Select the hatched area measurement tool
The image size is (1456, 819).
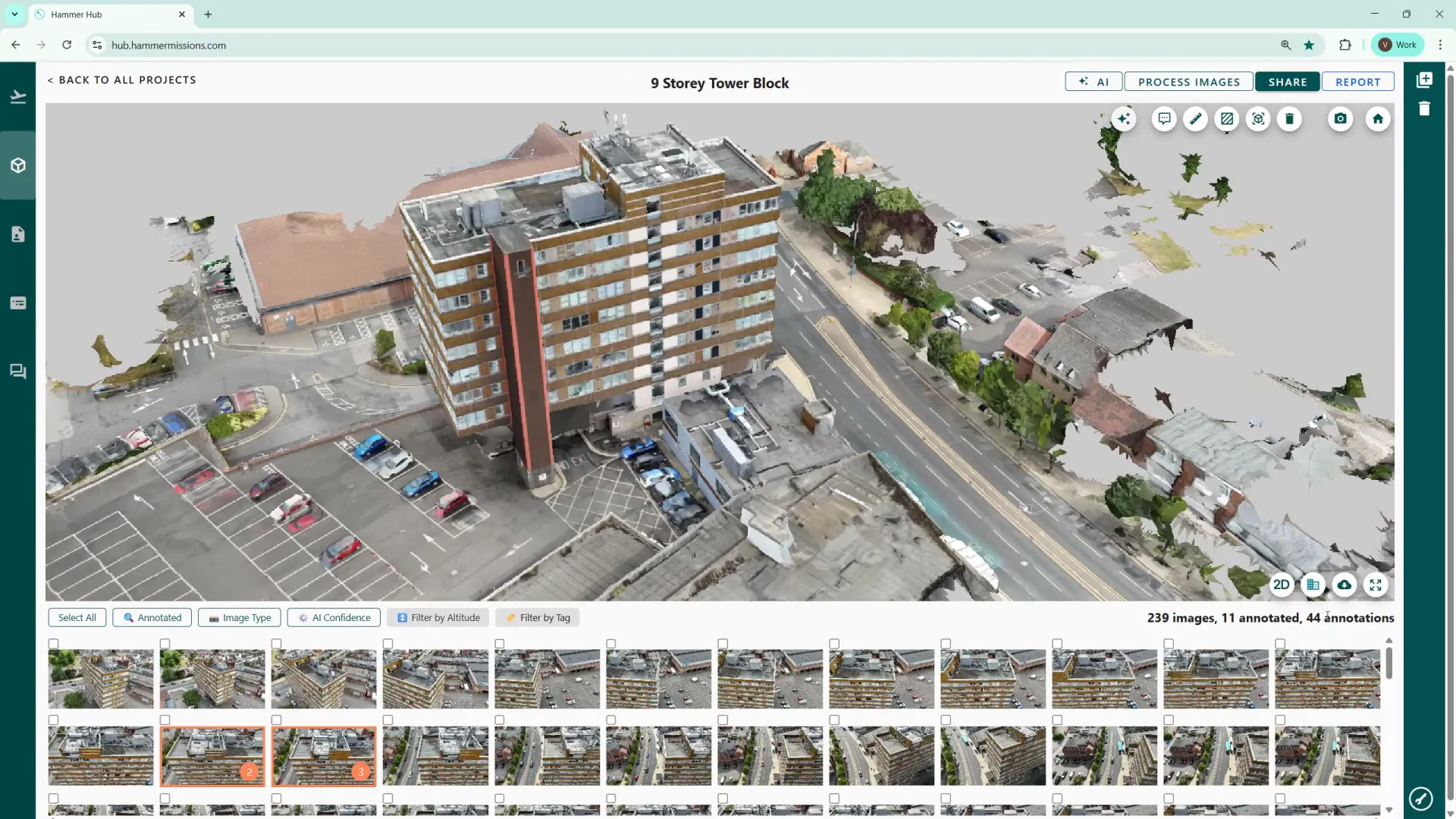pos(1226,119)
